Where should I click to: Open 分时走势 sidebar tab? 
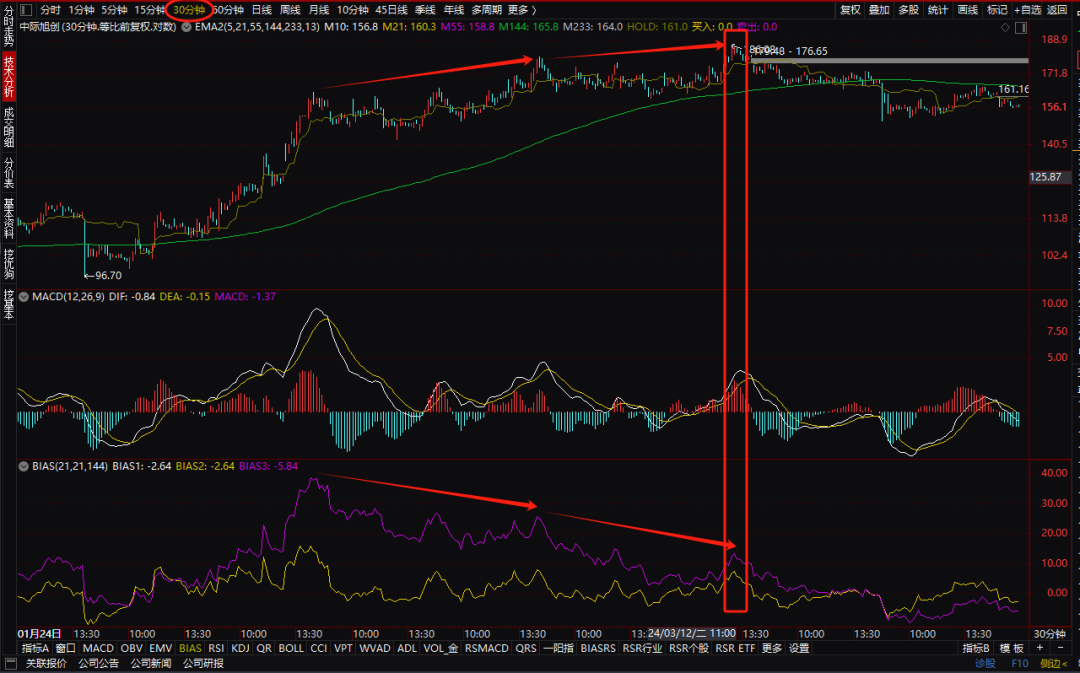(8, 26)
